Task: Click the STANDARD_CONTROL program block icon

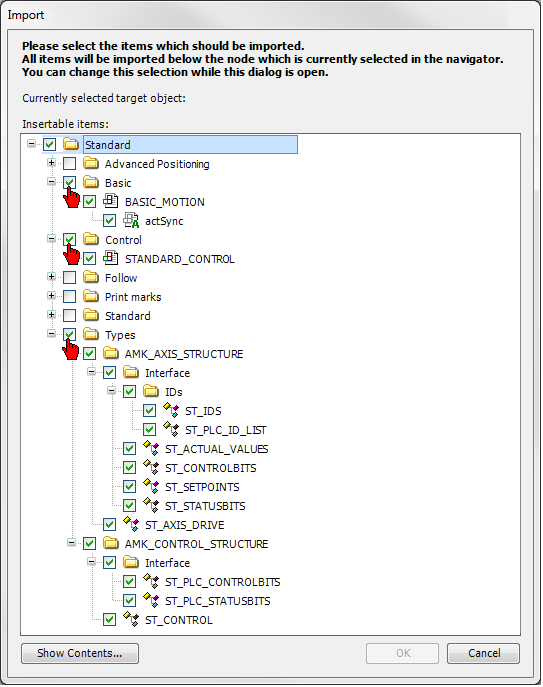Action: [x=110, y=259]
